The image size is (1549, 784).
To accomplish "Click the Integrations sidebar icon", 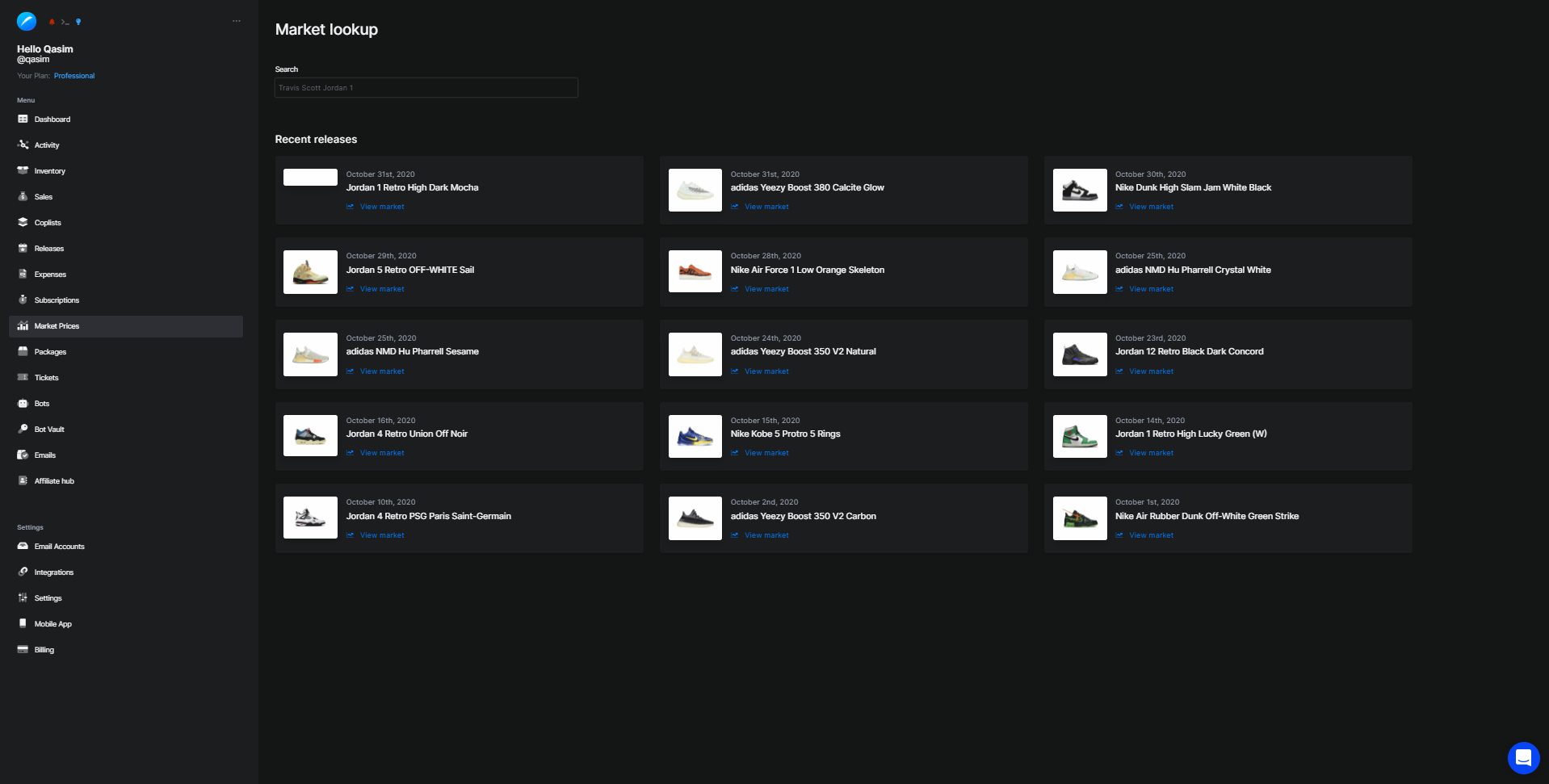I will click(x=23, y=572).
